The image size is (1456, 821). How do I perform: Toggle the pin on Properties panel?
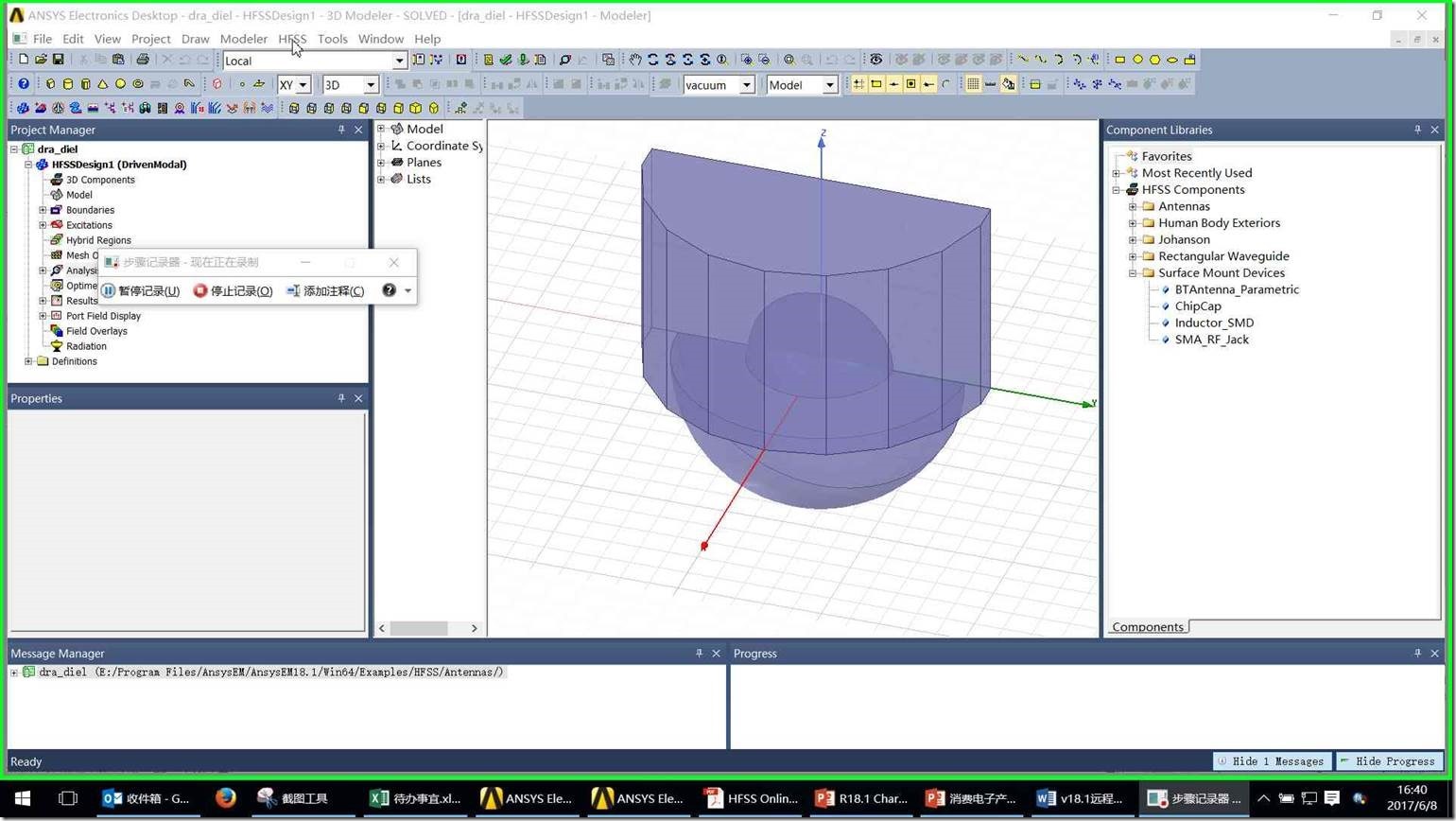tap(341, 398)
